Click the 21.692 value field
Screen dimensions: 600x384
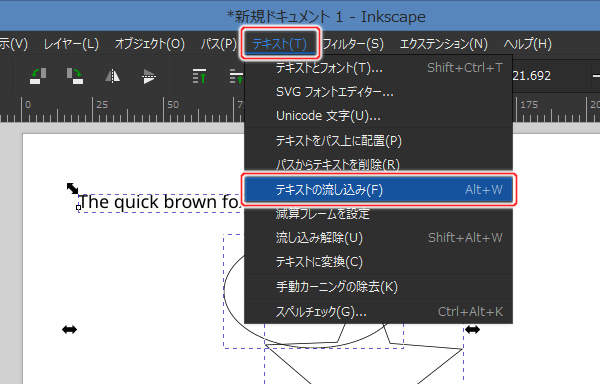532,76
